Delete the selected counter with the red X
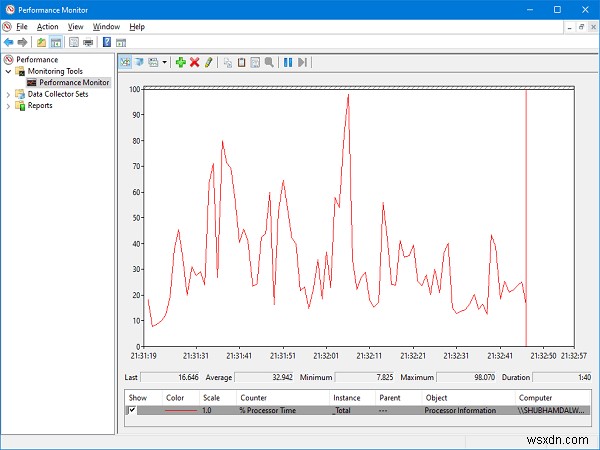 (x=194, y=62)
